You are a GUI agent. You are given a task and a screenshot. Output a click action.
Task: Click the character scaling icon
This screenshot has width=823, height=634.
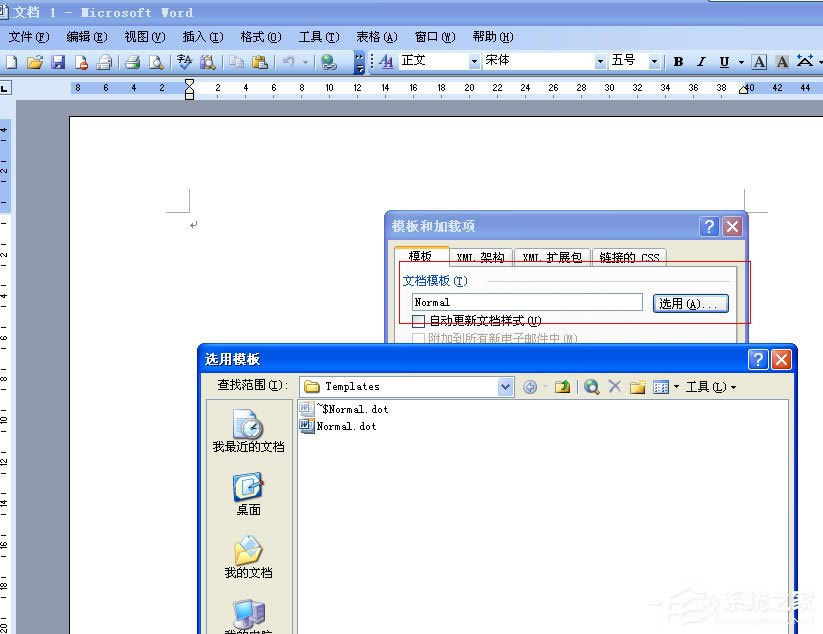(805, 62)
